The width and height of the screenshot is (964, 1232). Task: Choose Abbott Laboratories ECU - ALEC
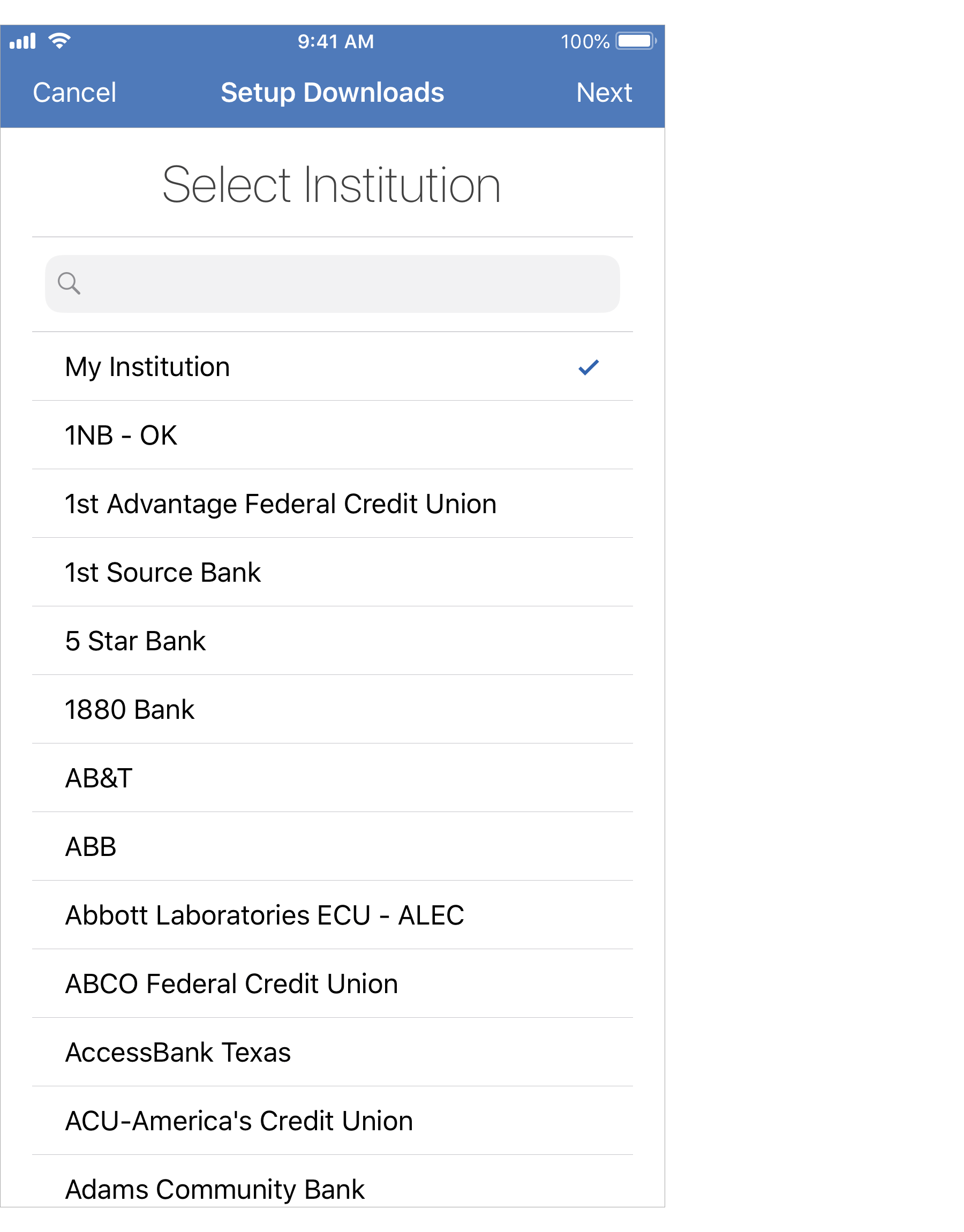pos(264,915)
